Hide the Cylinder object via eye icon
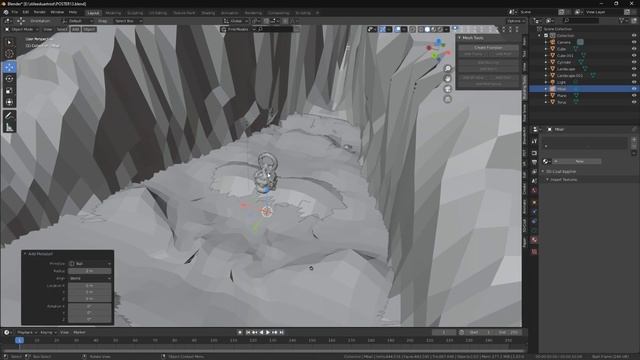Image resolution: width=640 pixels, height=360 pixels. pyautogui.click(x=634, y=62)
